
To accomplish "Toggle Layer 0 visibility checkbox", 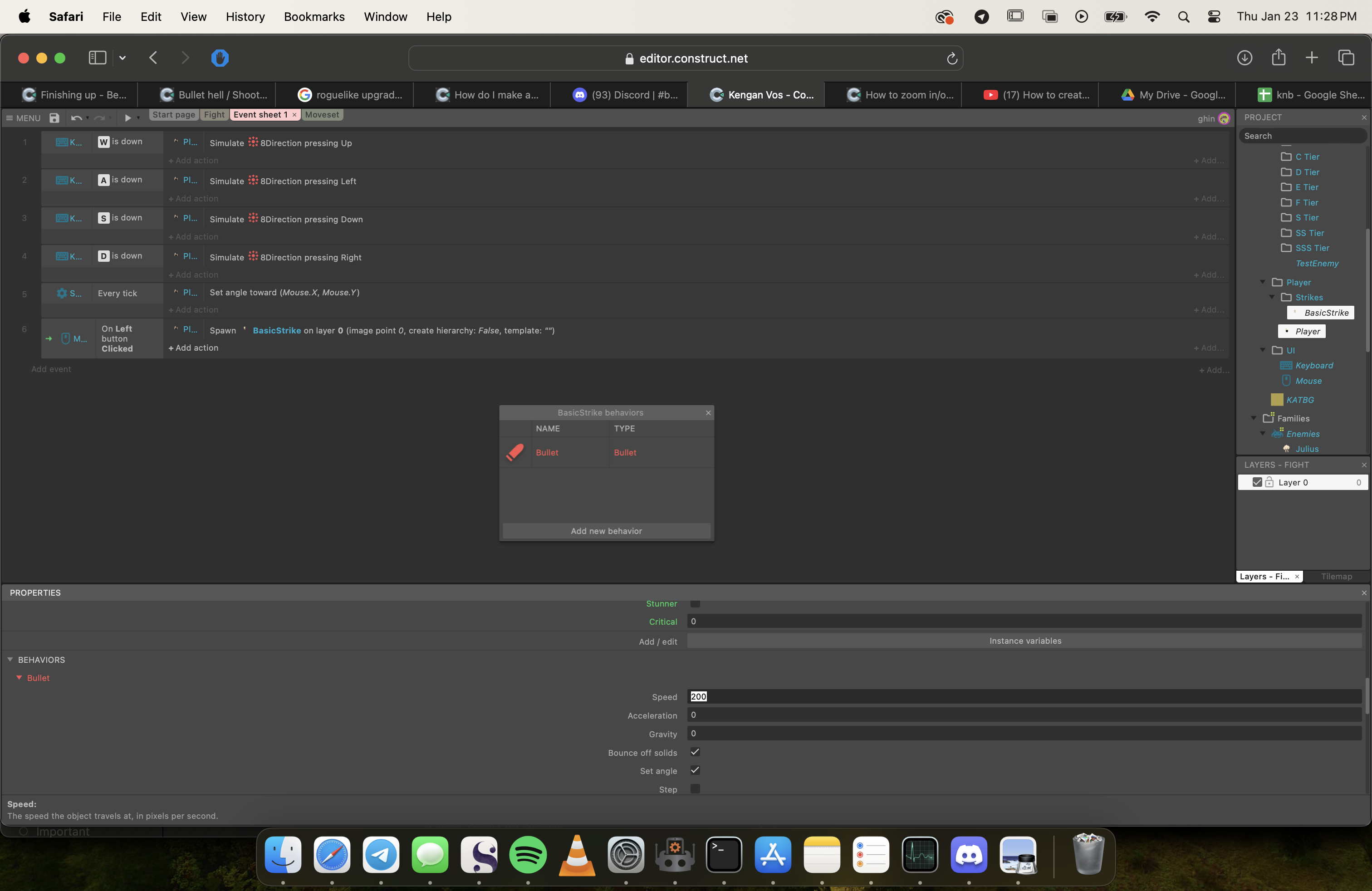I will tap(1257, 482).
